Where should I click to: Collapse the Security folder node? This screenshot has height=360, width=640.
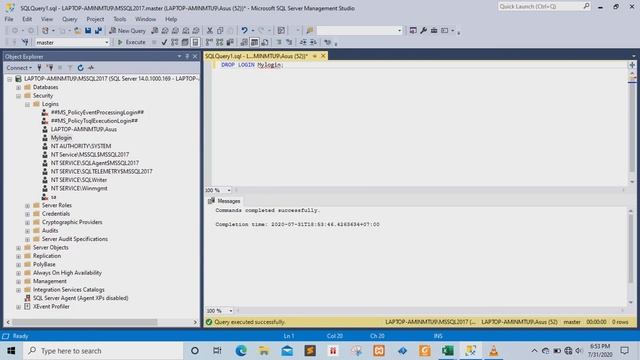click(18, 96)
